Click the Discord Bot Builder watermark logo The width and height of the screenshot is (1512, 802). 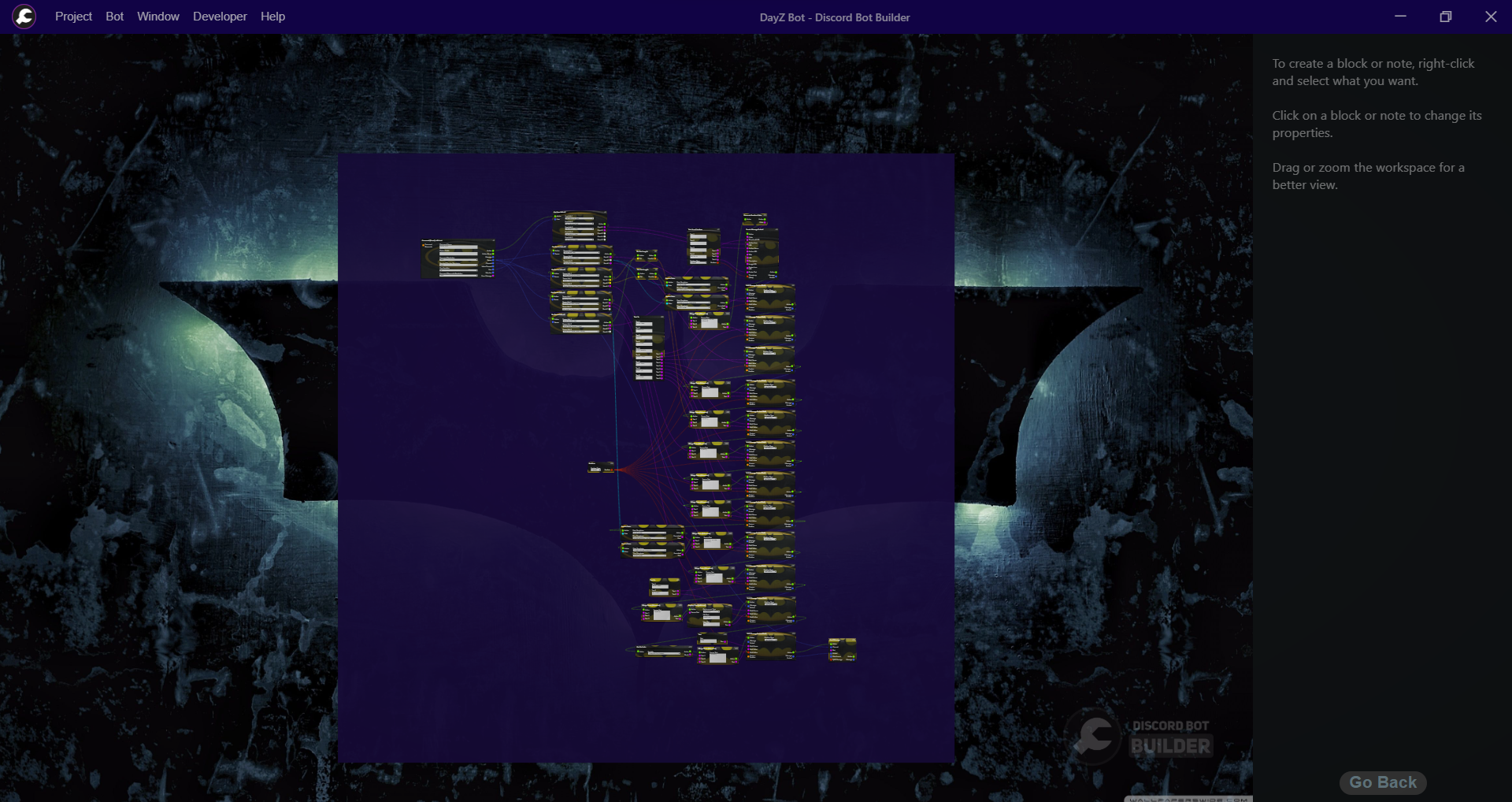1139,737
